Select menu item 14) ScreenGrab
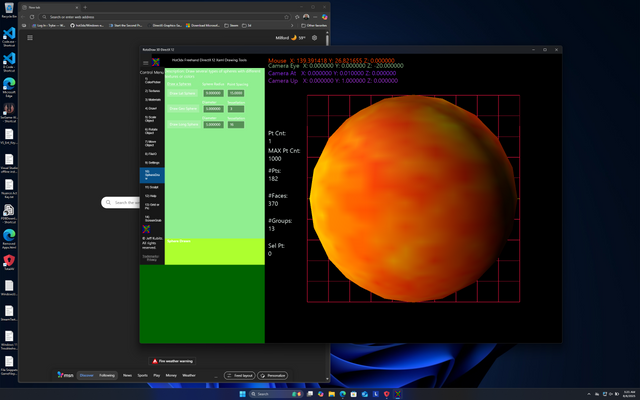Image resolution: width=640 pixels, height=400 pixels. pyautogui.click(x=152, y=219)
